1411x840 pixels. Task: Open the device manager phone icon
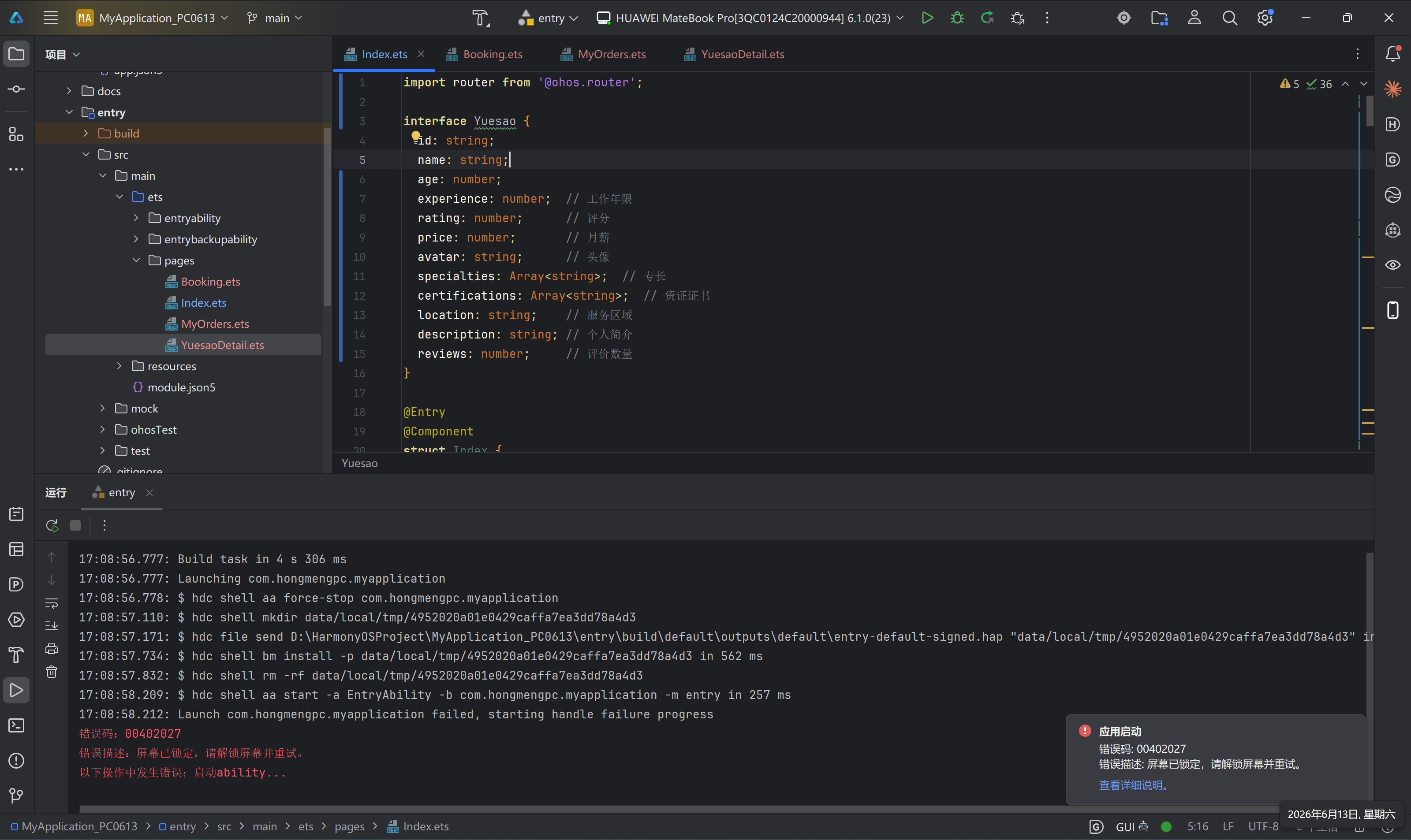pyautogui.click(x=1393, y=310)
